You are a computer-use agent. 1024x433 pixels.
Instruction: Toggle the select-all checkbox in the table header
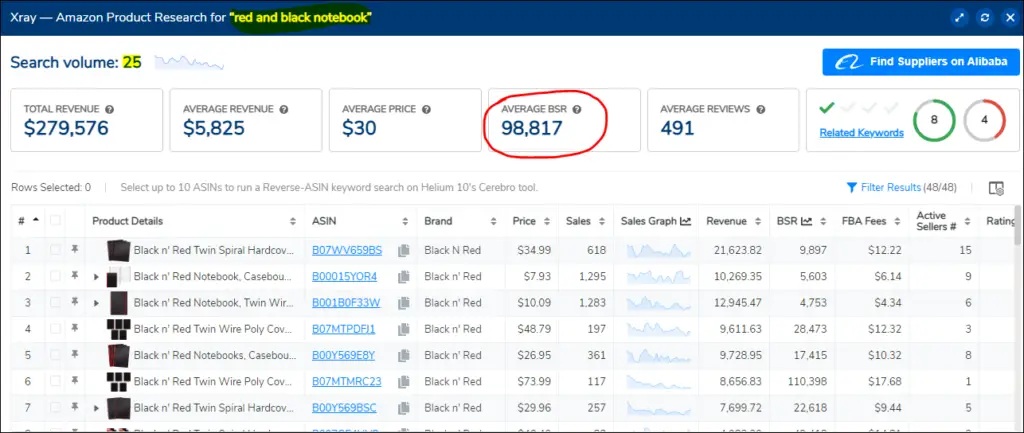point(56,221)
